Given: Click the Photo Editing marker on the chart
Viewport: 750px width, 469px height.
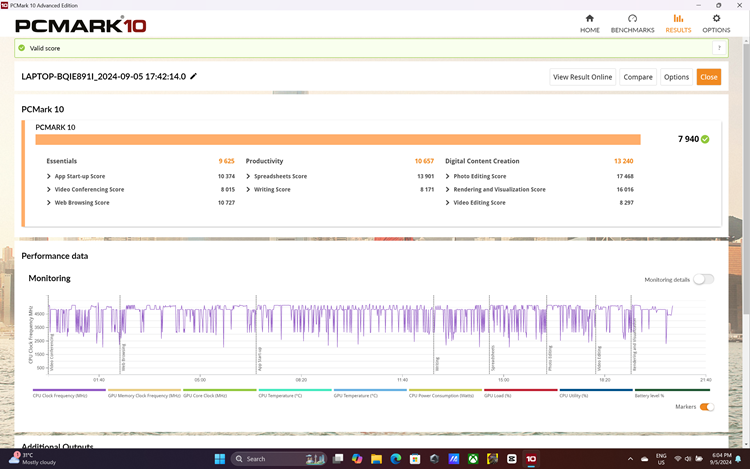Looking at the screenshot, I should coord(550,359).
